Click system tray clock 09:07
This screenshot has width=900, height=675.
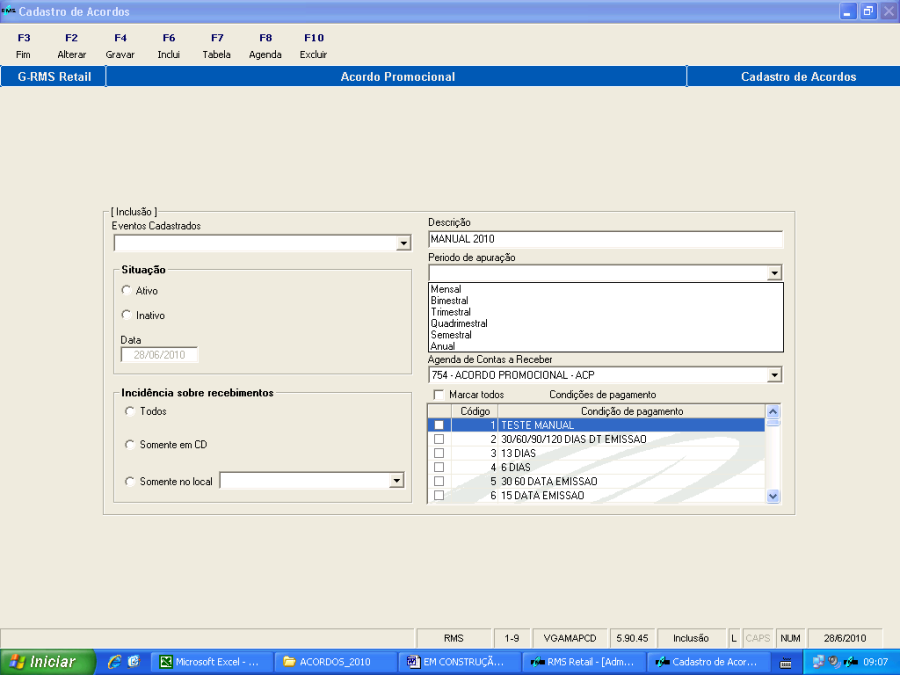point(875,662)
